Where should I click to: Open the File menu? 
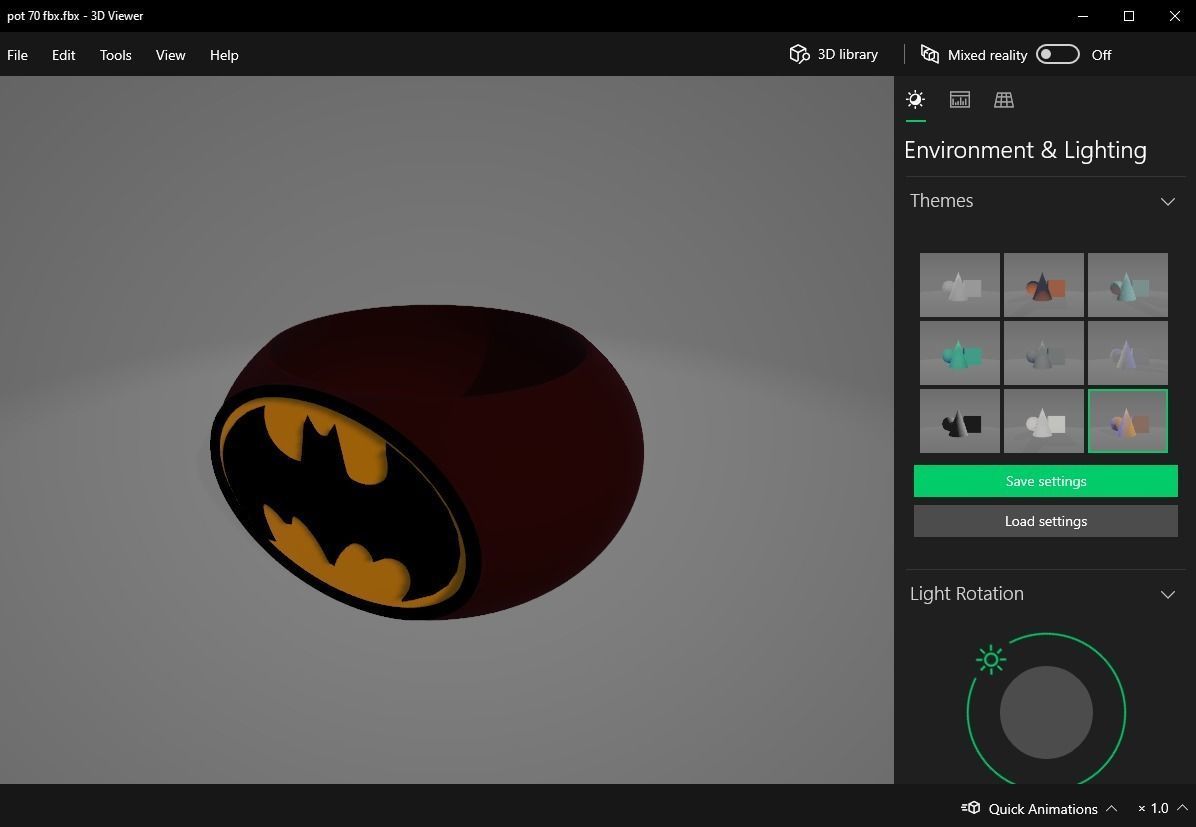pyautogui.click(x=18, y=55)
